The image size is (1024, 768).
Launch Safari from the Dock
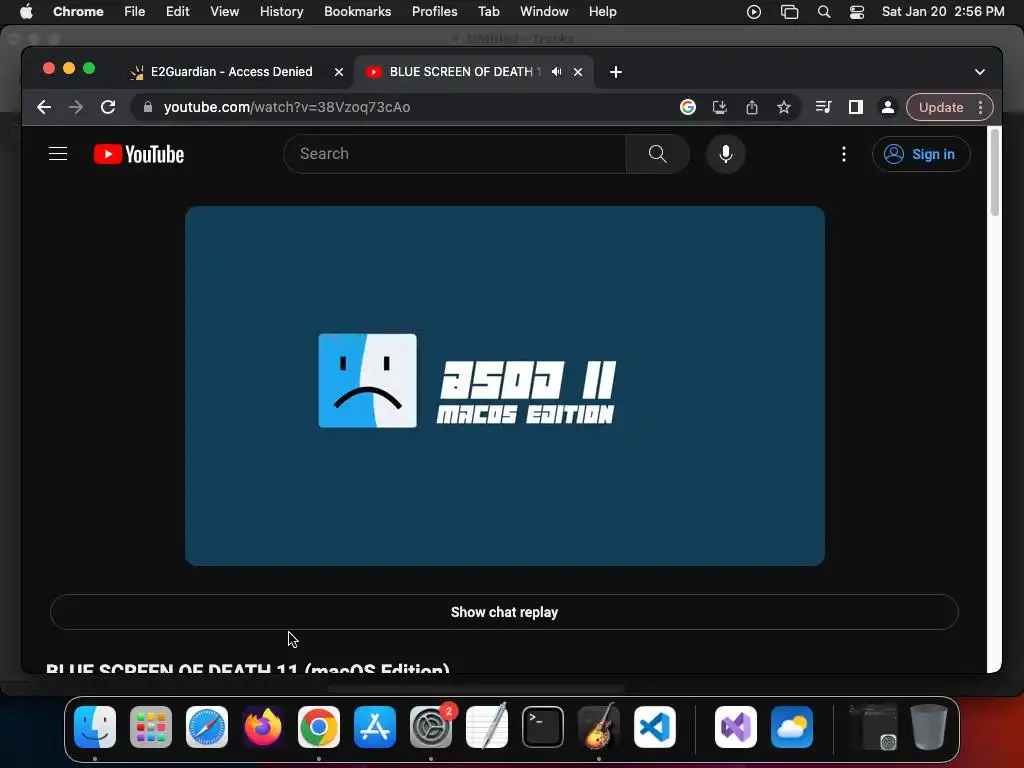[x=207, y=727]
